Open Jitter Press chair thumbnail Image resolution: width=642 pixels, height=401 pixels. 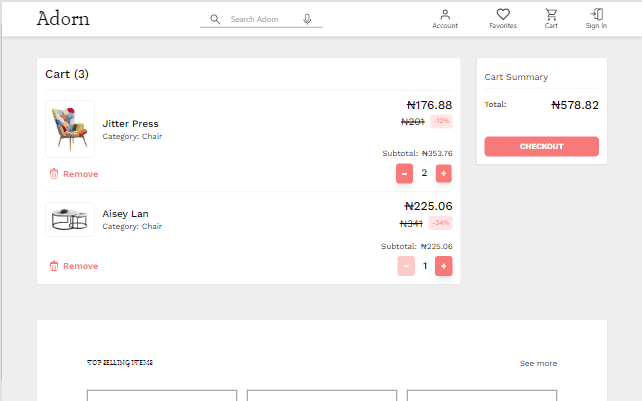[70, 129]
